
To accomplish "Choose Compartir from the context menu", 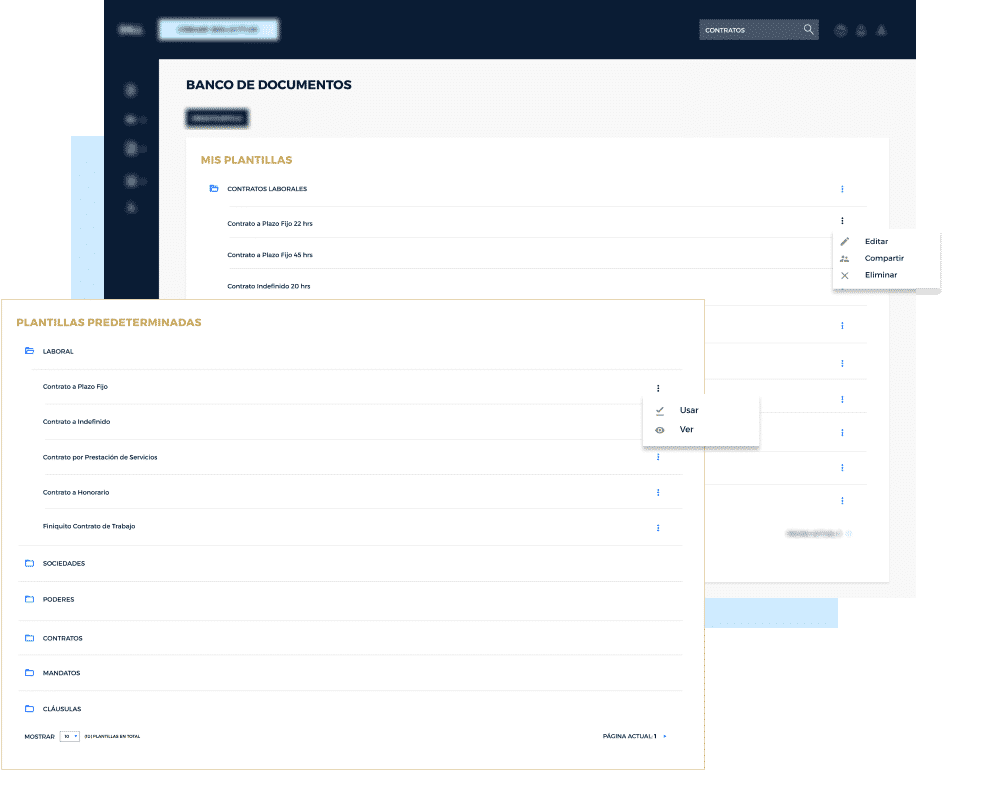I will click(884, 258).
